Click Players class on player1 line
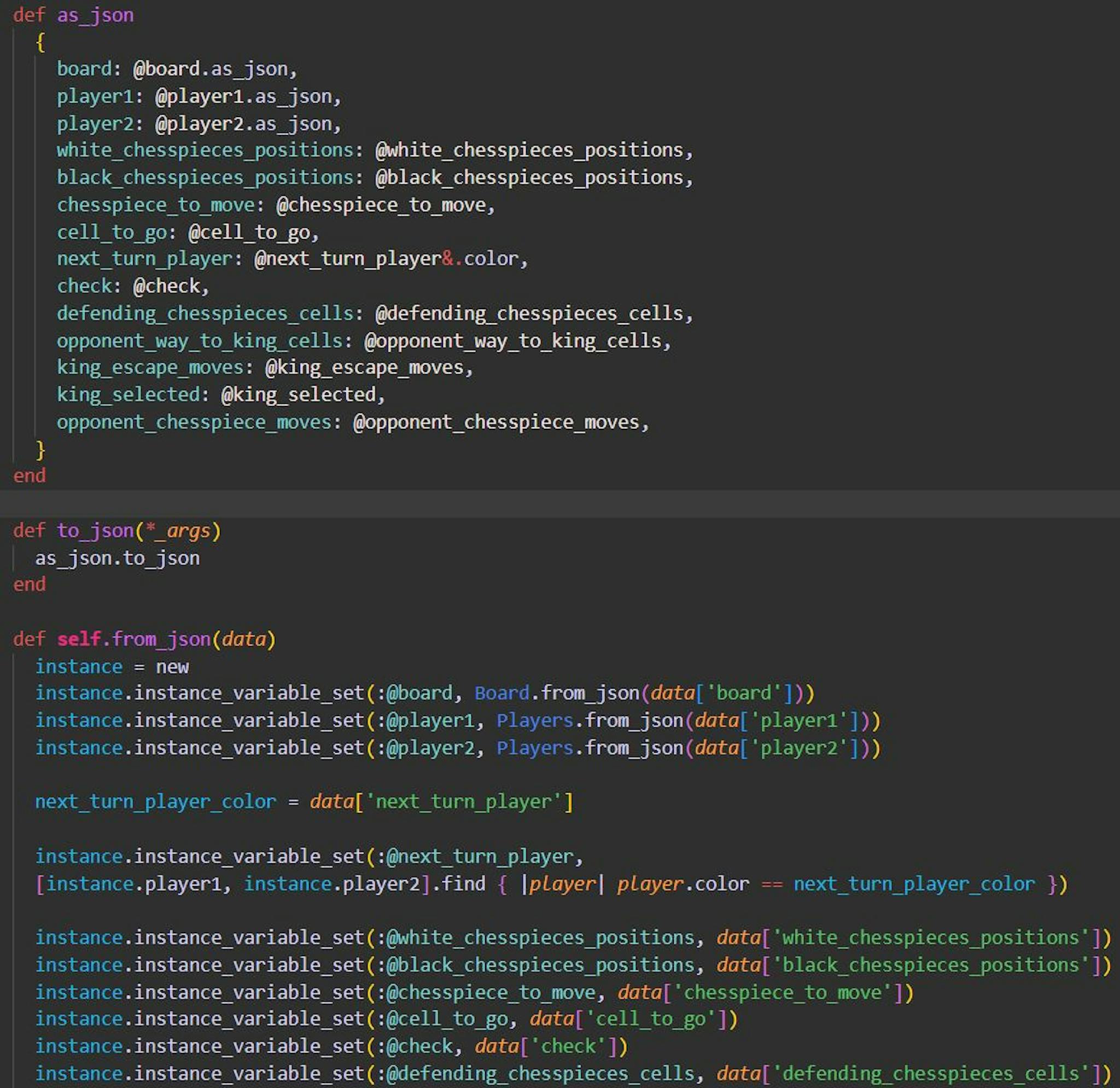1120x1088 pixels. pyautogui.click(x=535, y=720)
